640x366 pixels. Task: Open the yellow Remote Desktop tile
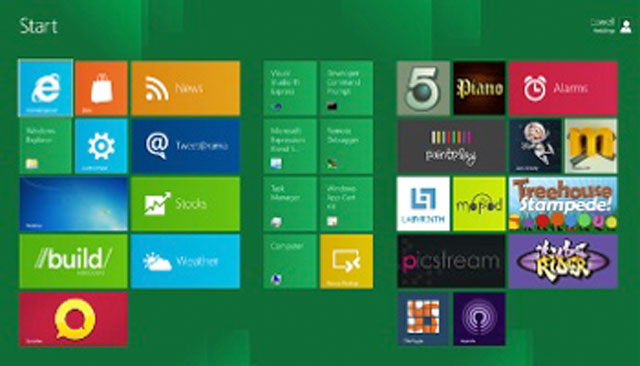(347, 262)
